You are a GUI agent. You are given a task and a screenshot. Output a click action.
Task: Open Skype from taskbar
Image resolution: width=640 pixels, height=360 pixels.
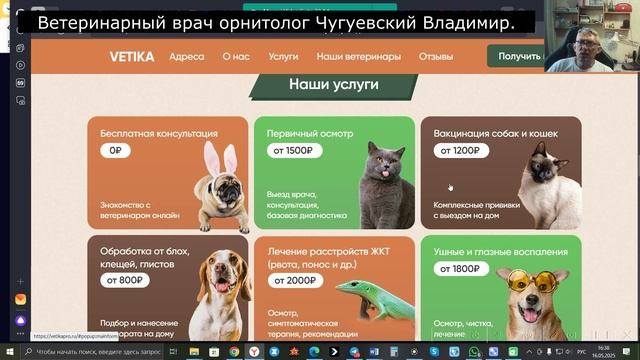434,351
